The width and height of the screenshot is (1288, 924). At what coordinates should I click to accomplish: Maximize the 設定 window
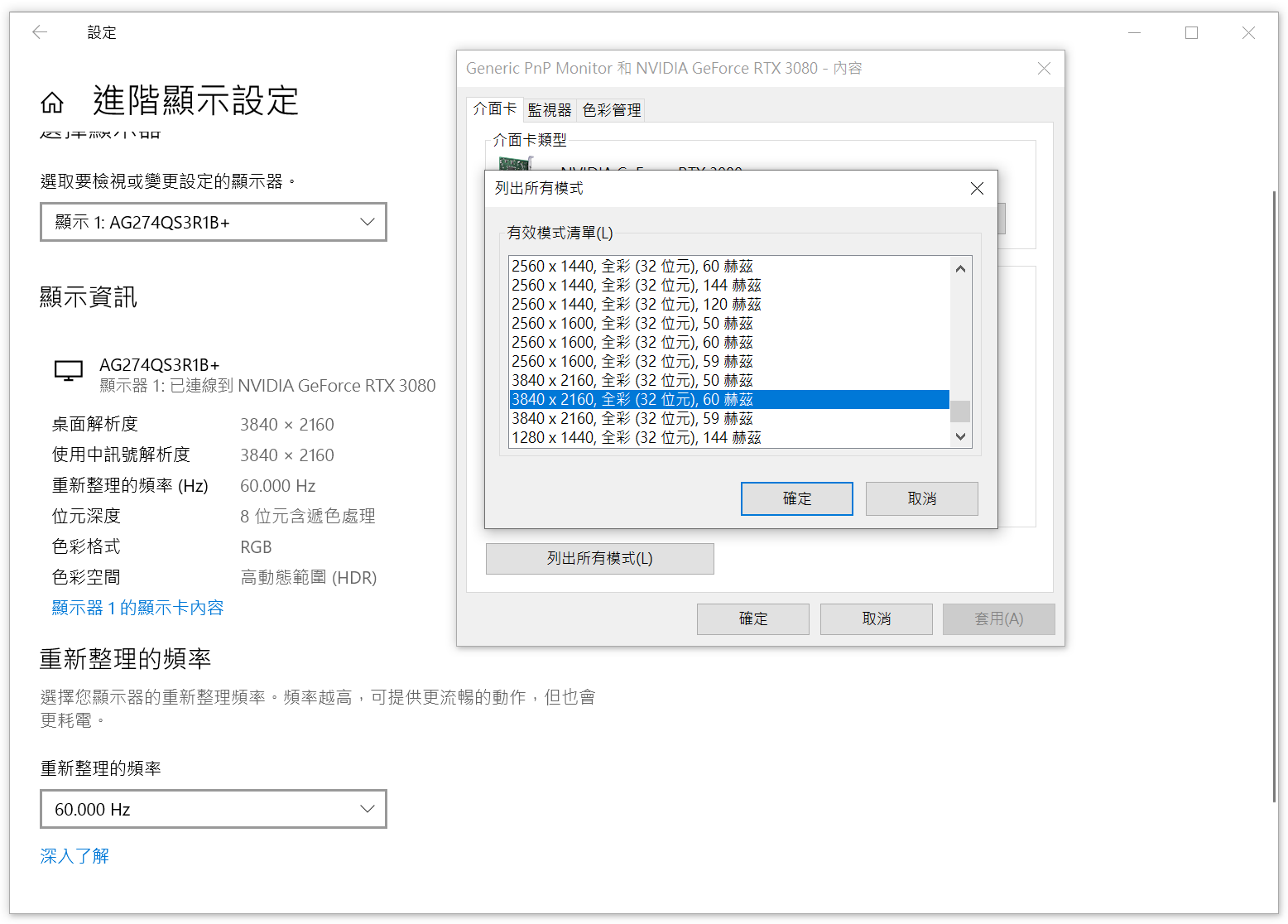click(x=1191, y=32)
